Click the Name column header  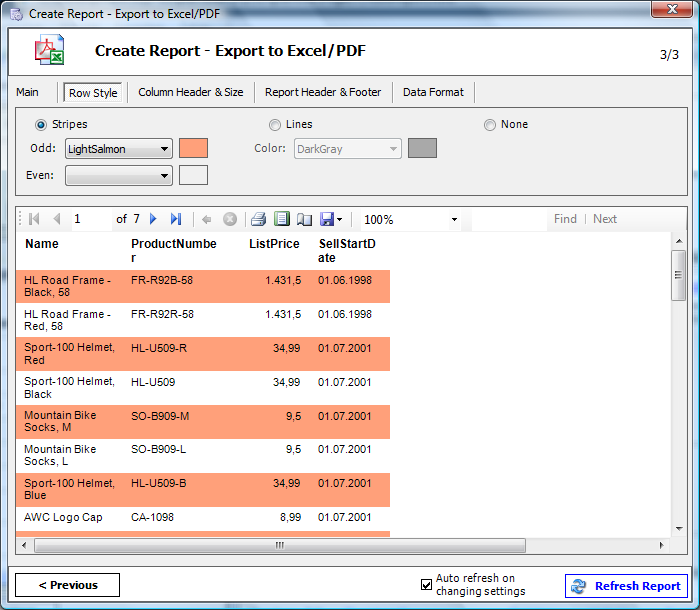[42, 244]
